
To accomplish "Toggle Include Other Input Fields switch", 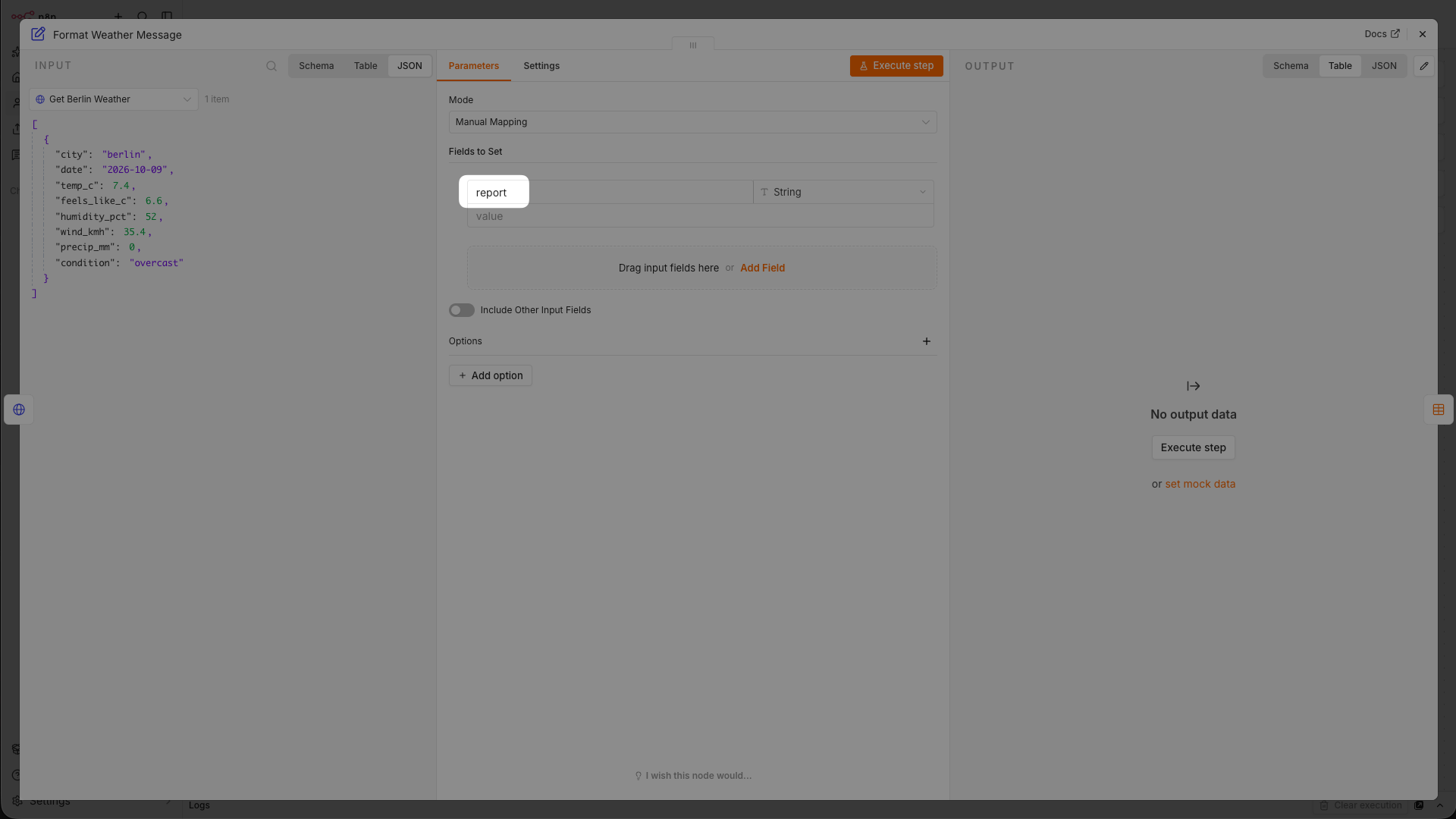I will [x=462, y=310].
